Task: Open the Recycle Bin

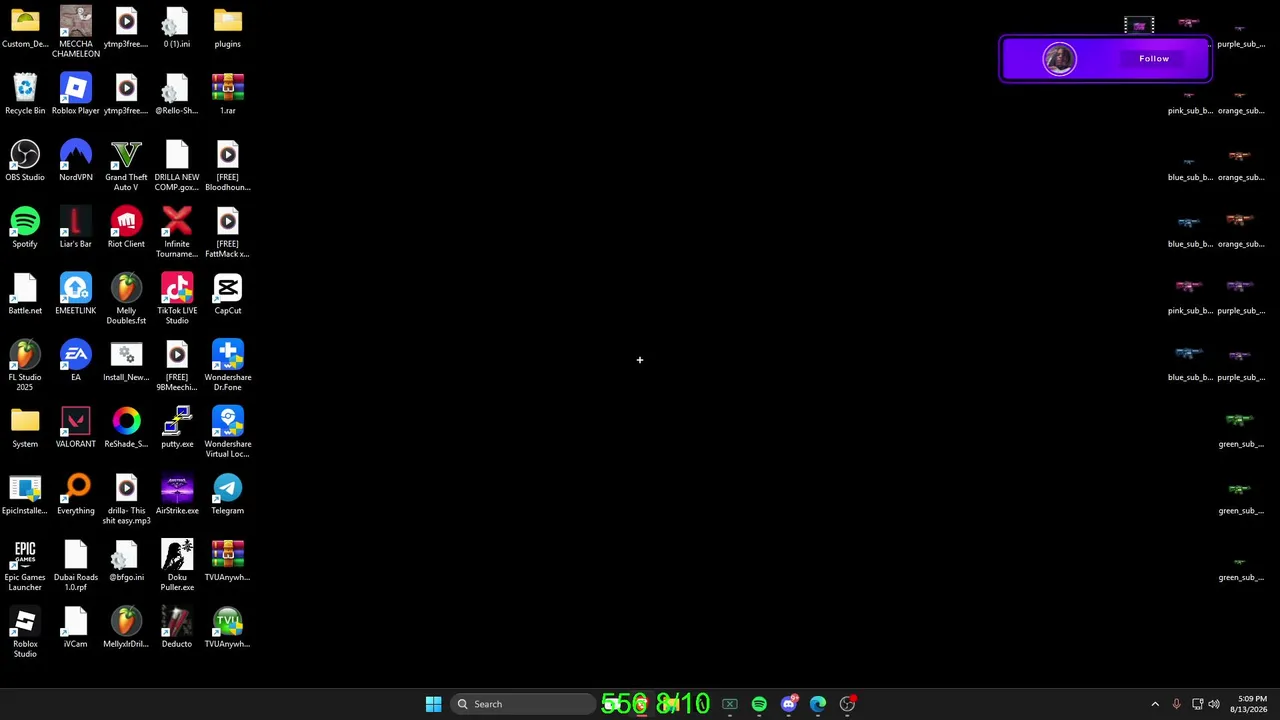Action: [x=25, y=95]
